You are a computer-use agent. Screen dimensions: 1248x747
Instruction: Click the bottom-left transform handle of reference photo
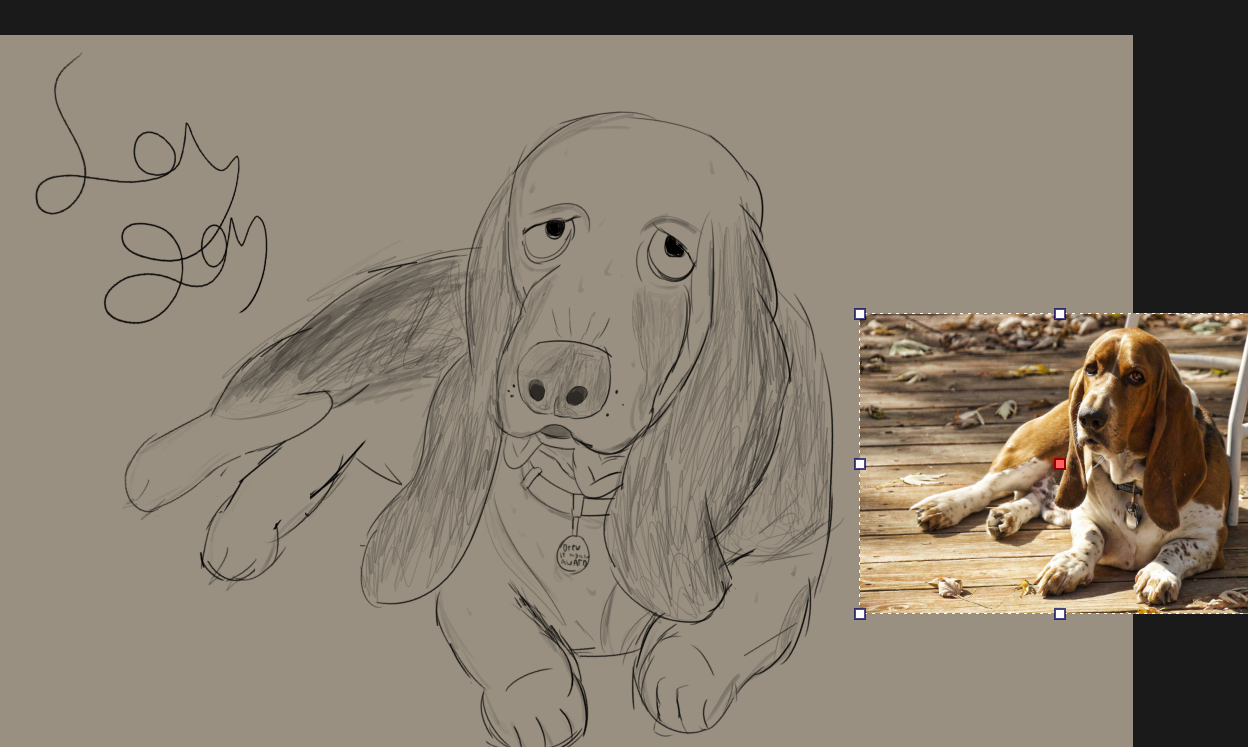pos(860,614)
